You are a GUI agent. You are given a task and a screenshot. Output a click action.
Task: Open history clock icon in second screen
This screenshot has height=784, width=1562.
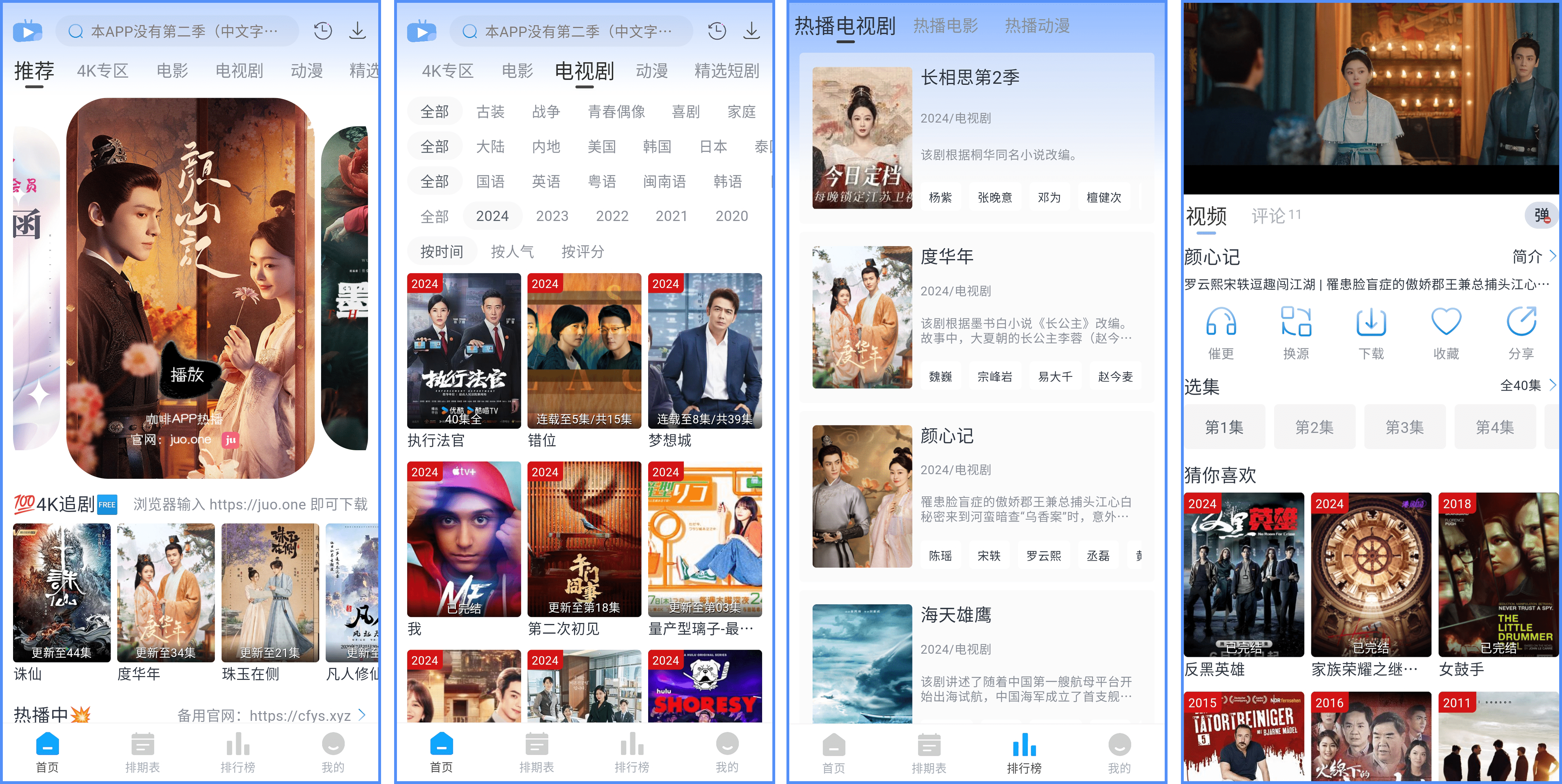tap(717, 31)
